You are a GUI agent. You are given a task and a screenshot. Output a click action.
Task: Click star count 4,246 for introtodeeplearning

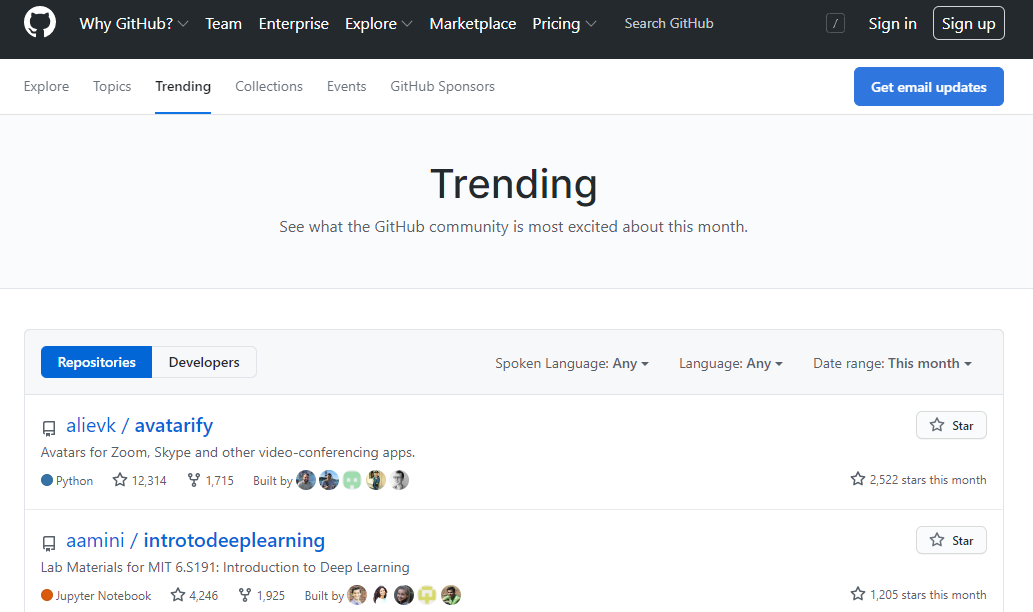(x=194, y=596)
